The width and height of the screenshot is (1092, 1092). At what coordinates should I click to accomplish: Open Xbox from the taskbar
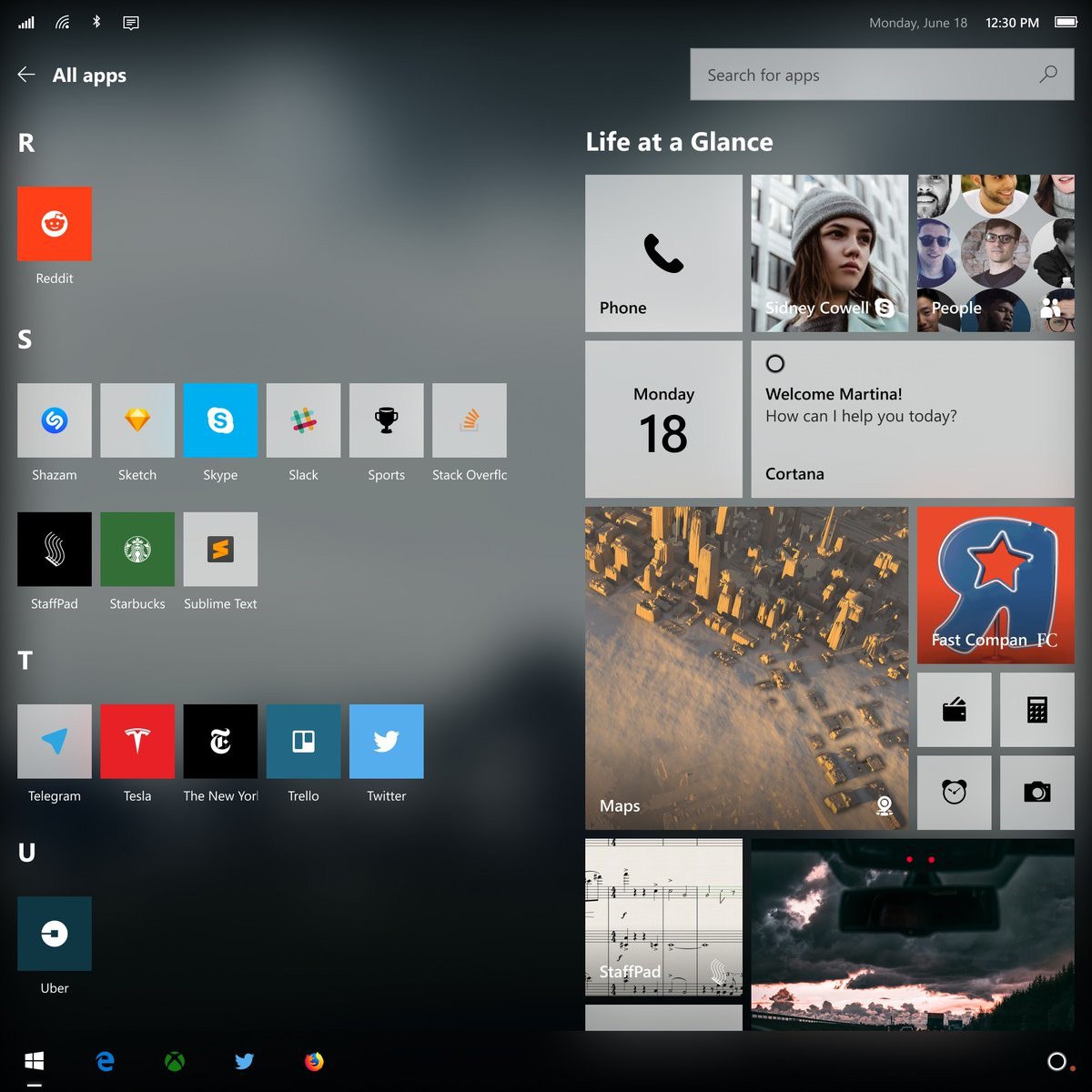click(175, 1061)
